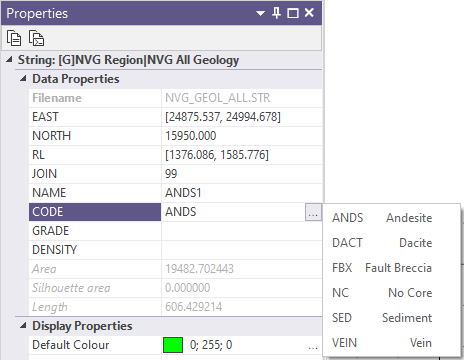Select the NC No Core option
This screenshot has height=360, width=464.
point(382,293)
